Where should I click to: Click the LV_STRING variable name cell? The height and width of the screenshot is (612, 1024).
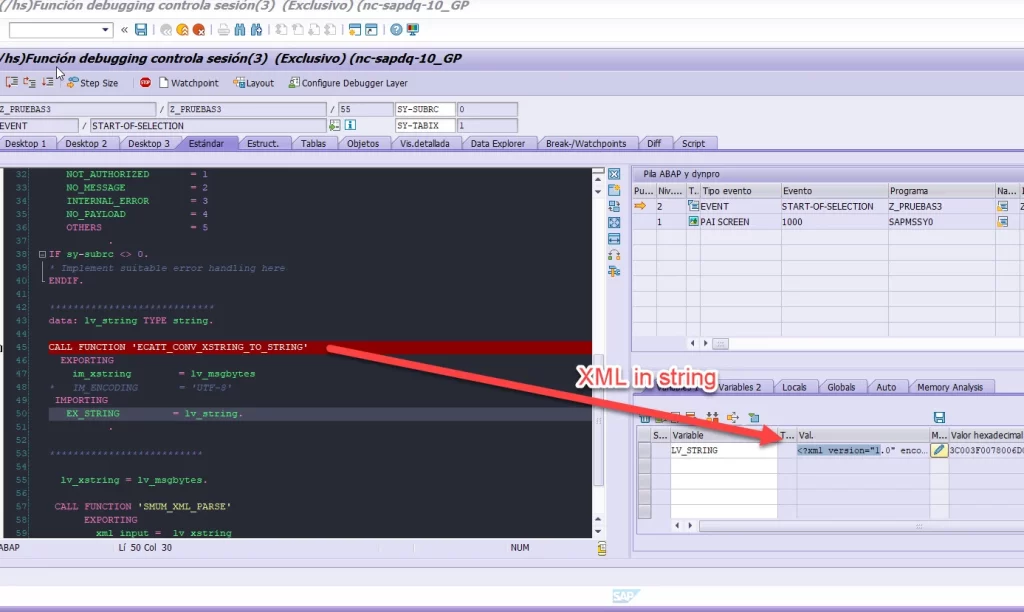tap(724, 450)
